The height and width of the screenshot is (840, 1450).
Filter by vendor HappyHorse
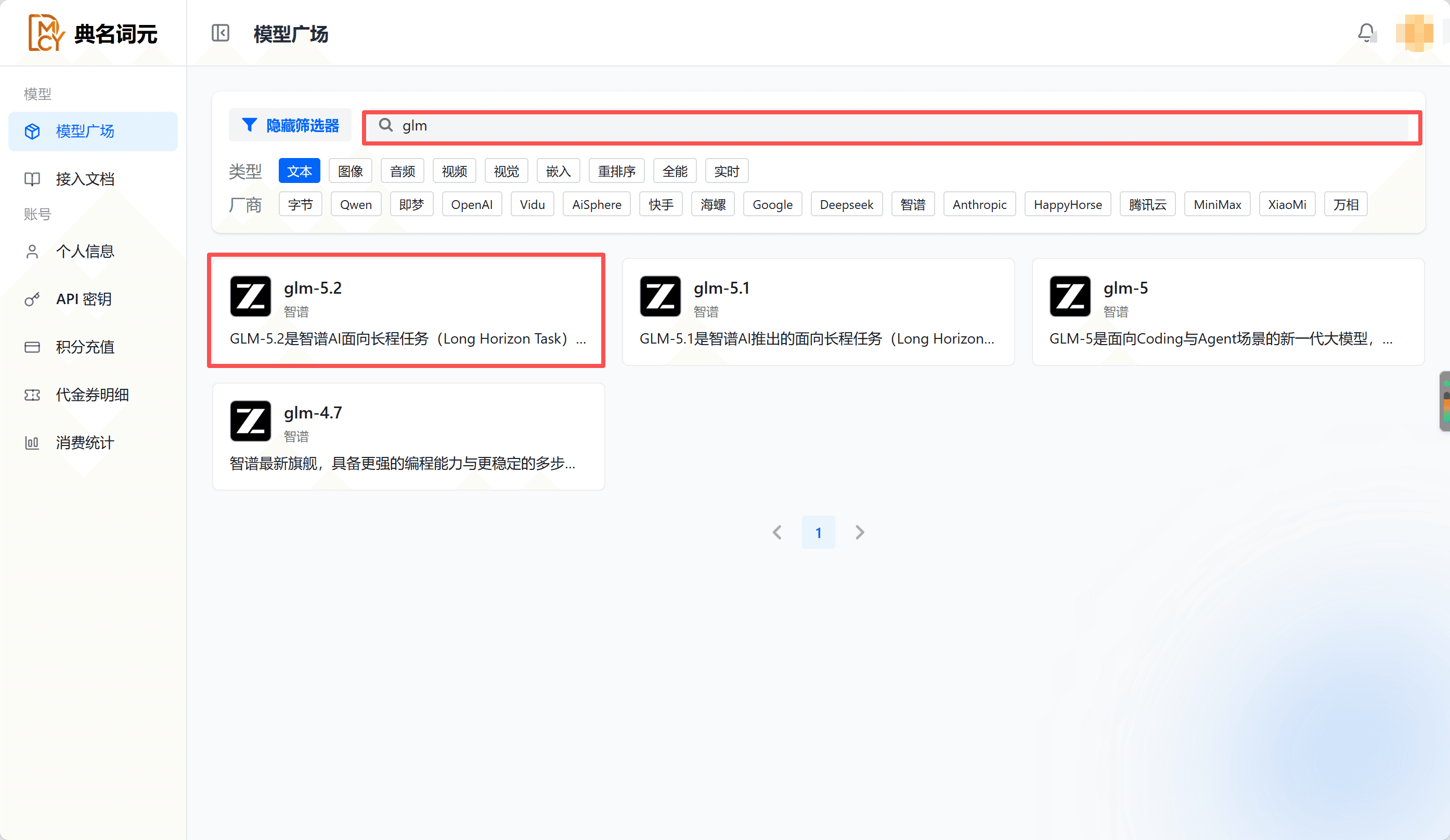[x=1067, y=205]
